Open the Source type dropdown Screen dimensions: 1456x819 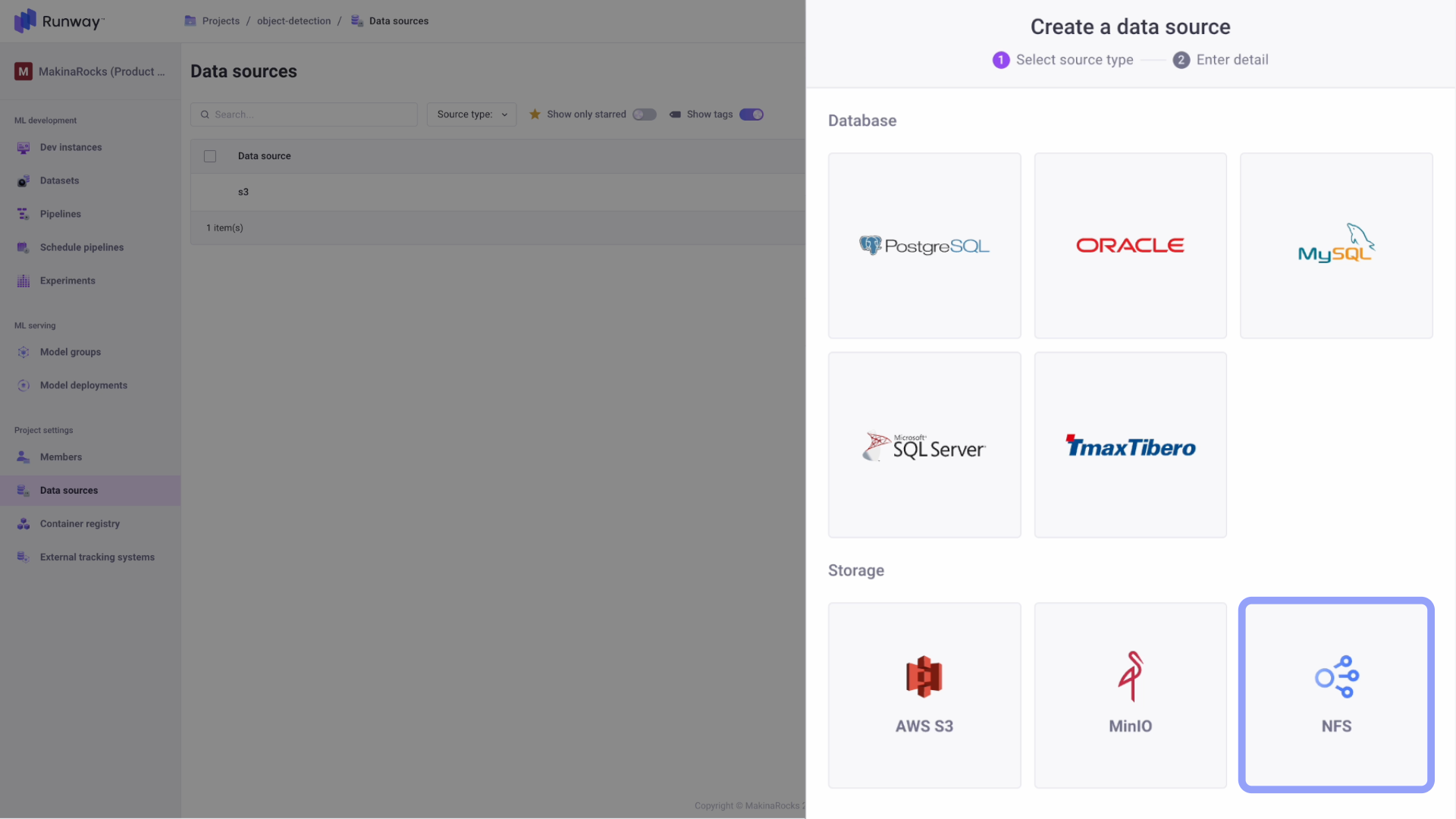coord(472,115)
